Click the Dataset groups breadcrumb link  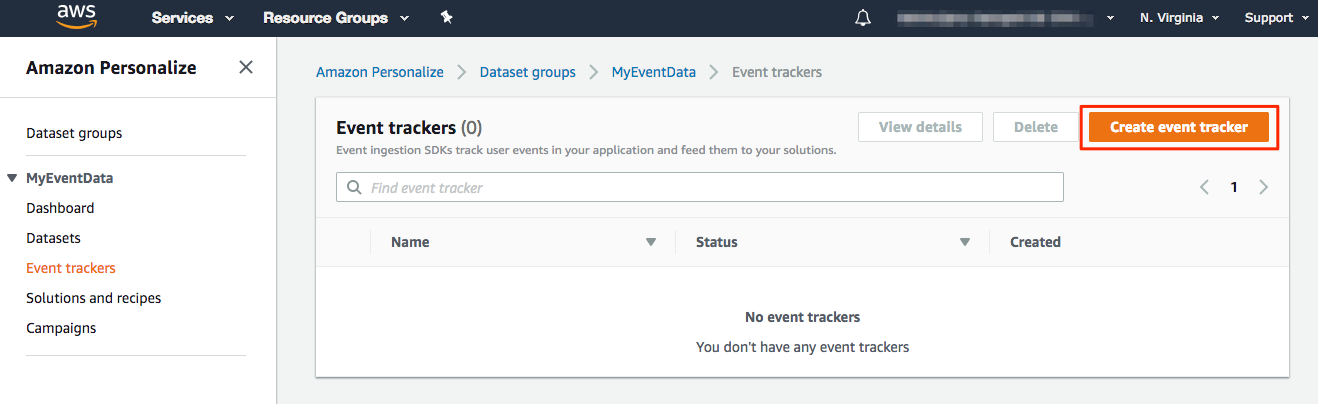click(527, 72)
